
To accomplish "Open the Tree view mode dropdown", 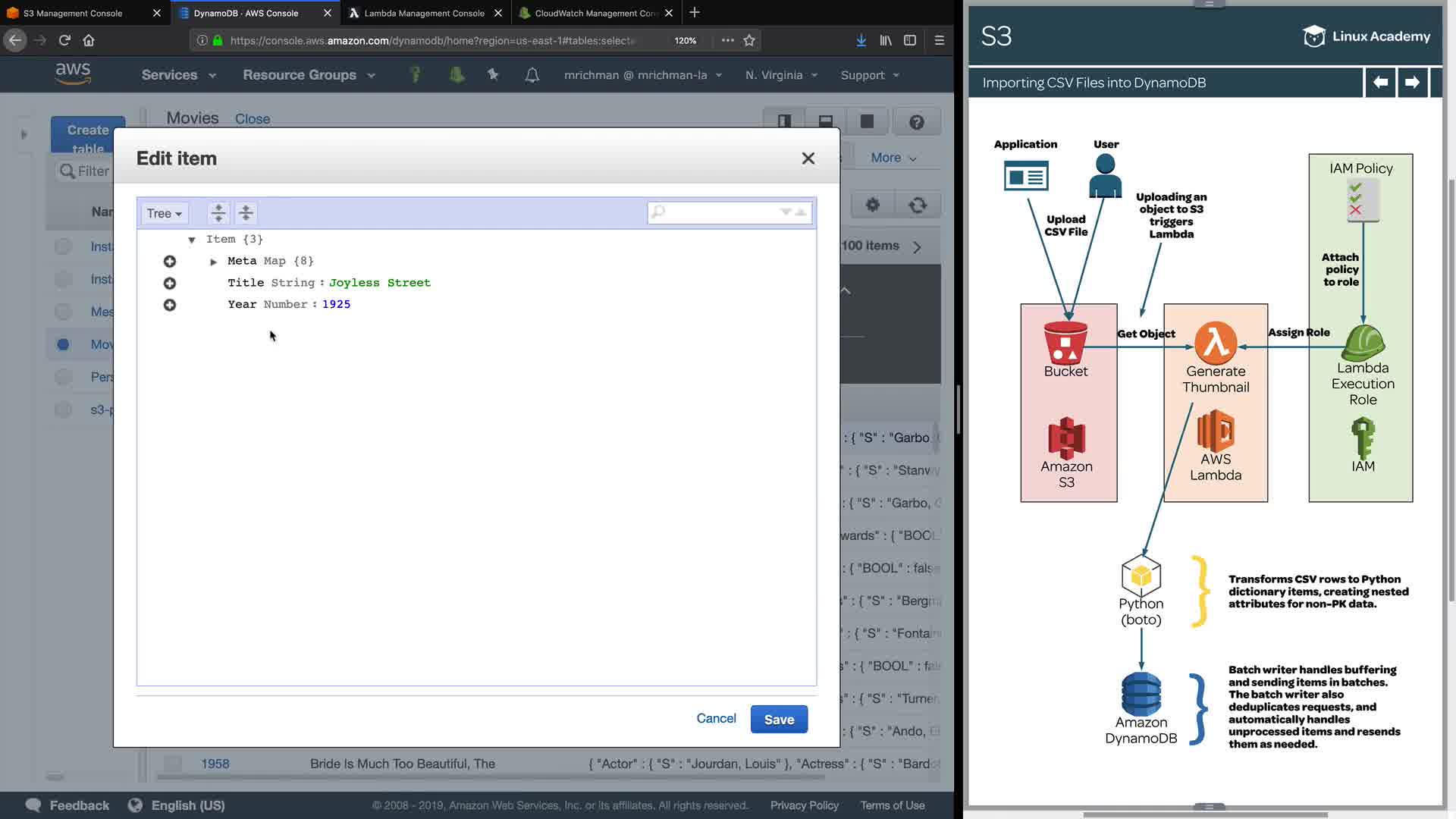I will [x=165, y=214].
